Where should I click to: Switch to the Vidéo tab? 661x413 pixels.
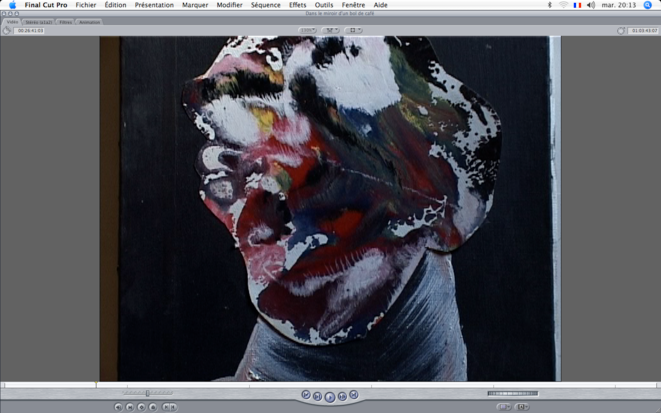pos(12,21)
